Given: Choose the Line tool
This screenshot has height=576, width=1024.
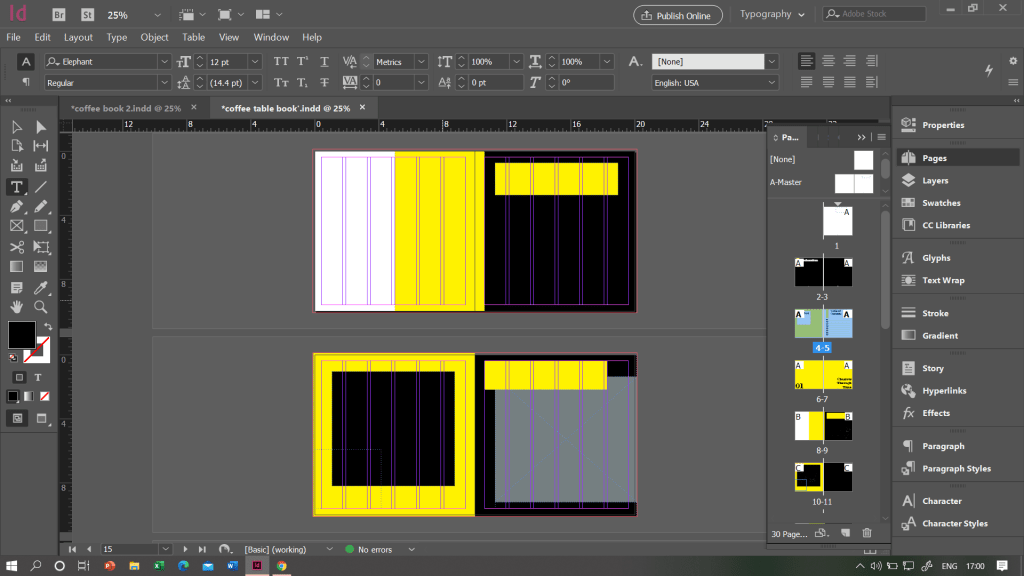Looking at the screenshot, I should pyautogui.click(x=41, y=187).
